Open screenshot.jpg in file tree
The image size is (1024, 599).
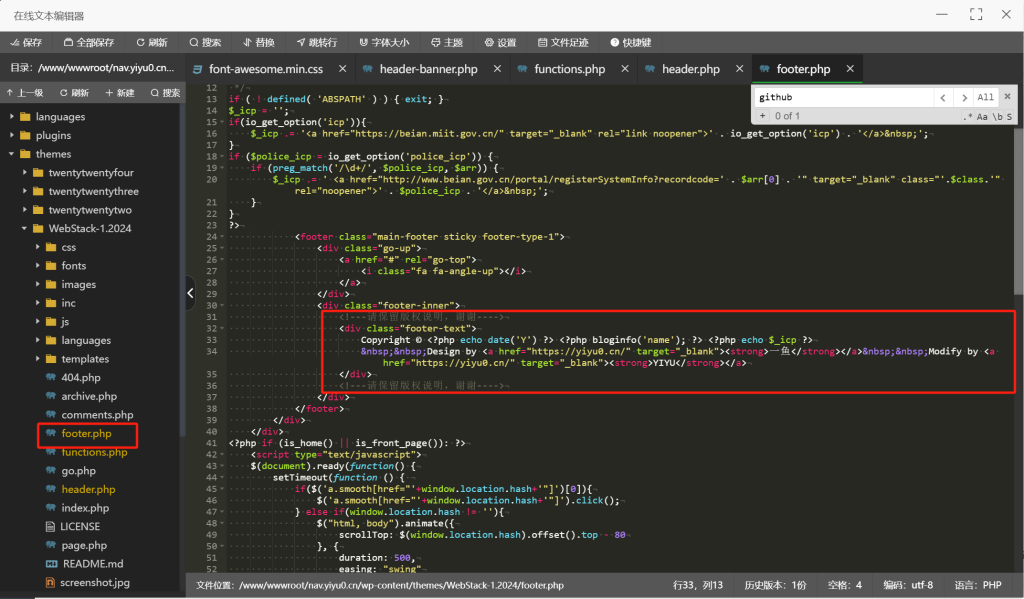(x=95, y=583)
